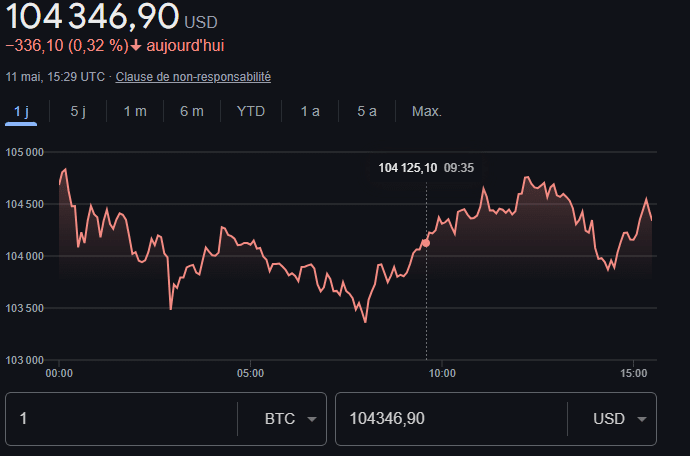Viewport: 690px width, 456px height.
Task: Click the USD amount field showing 104346,90
Action: click(x=451, y=419)
